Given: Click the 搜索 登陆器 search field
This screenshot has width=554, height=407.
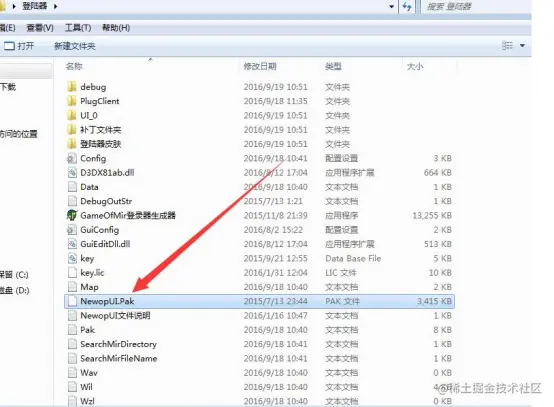Looking at the screenshot, I should pos(476,6).
